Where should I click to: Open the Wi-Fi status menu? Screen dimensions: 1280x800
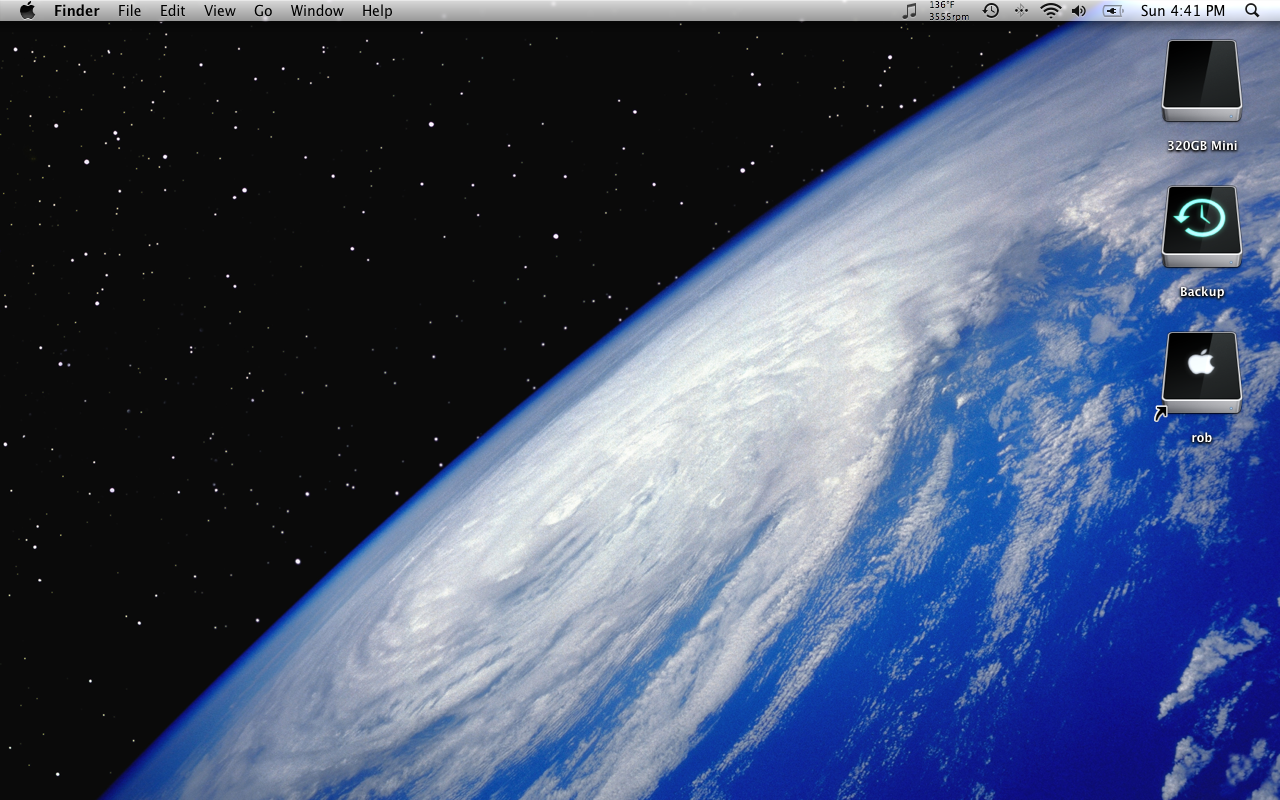(x=1050, y=10)
